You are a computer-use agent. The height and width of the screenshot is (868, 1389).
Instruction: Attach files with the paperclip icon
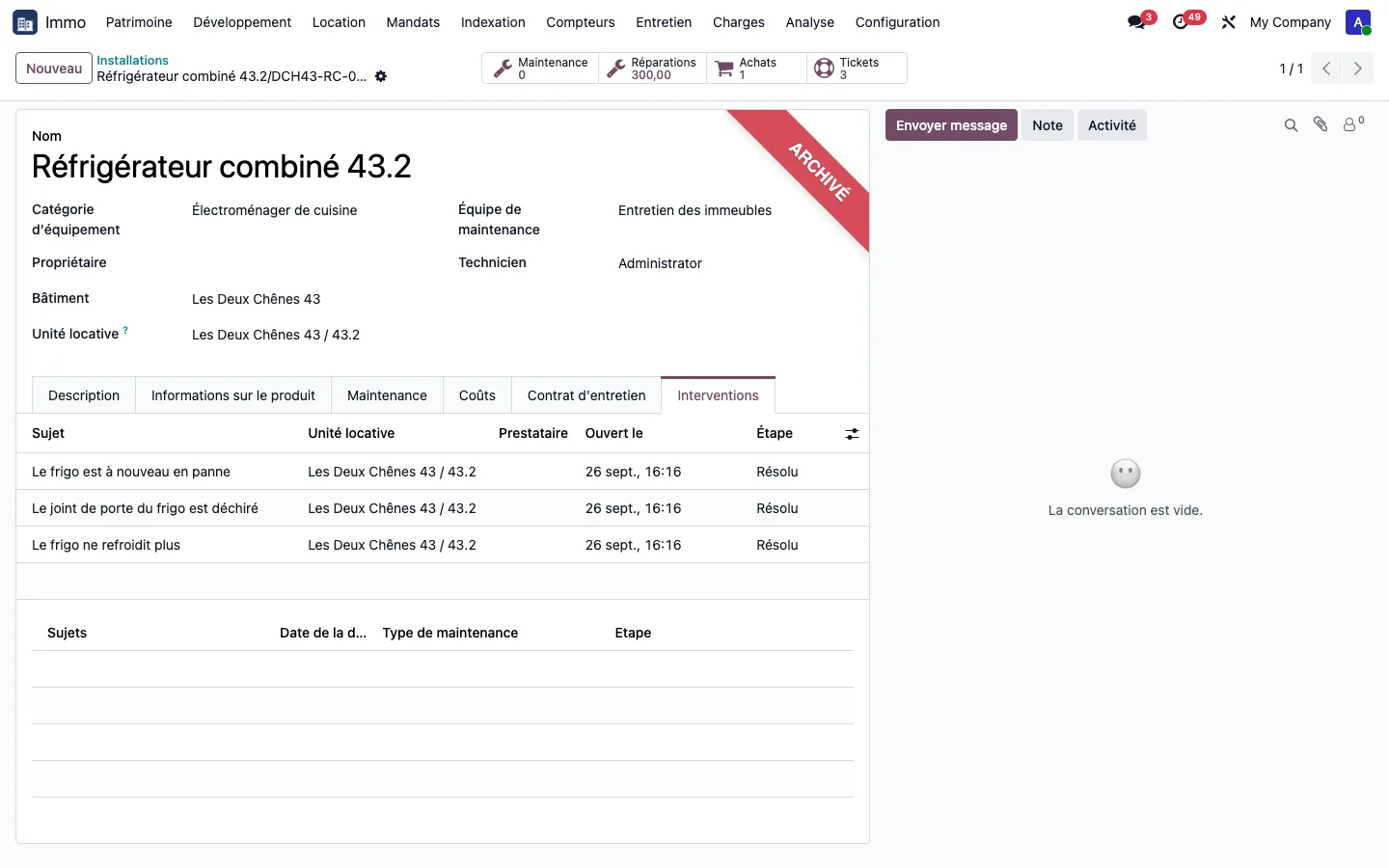point(1321,124)
